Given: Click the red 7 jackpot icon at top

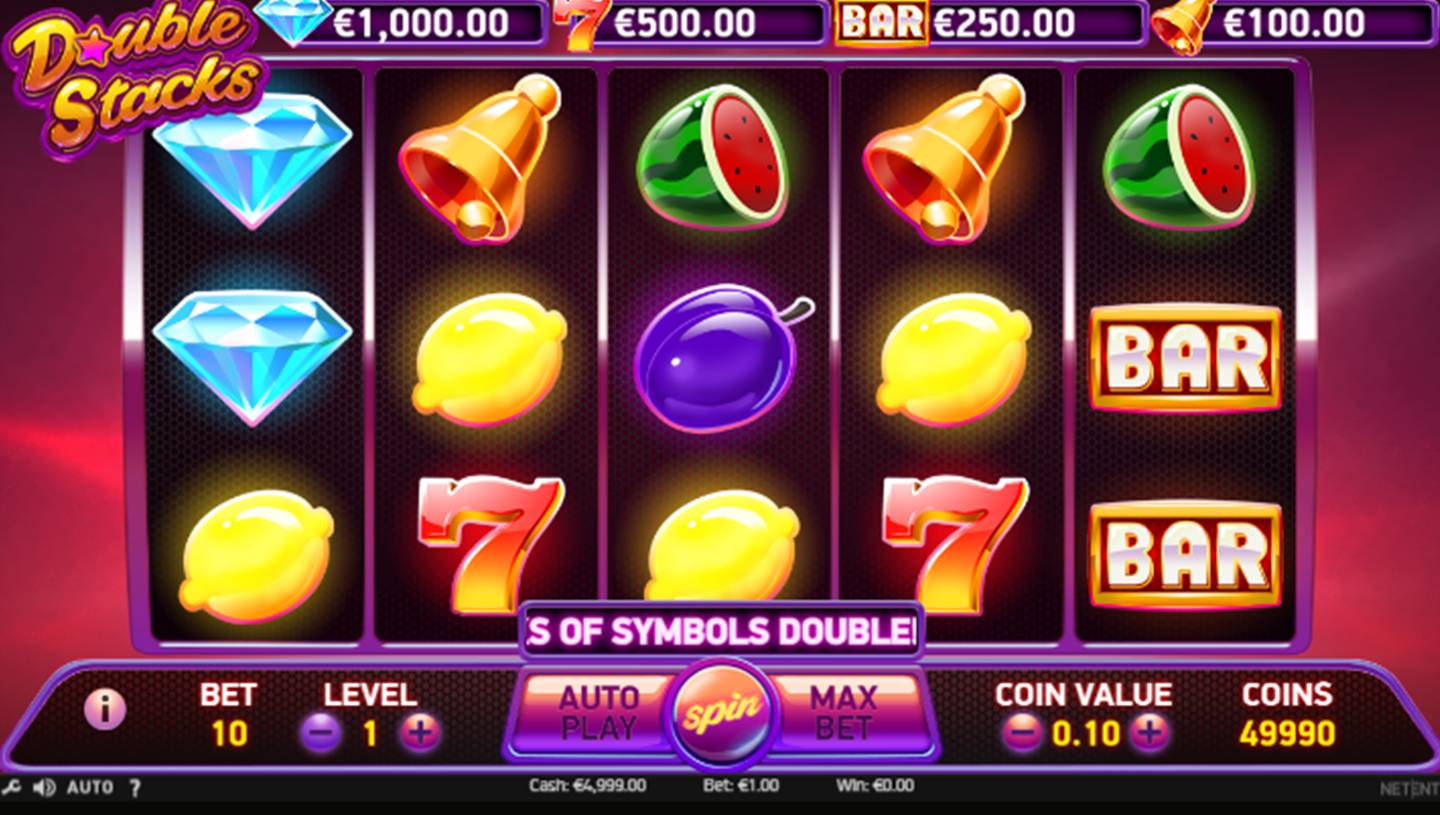Looking at the screenshot, I should pyautogui.click(x=577, y=23).
